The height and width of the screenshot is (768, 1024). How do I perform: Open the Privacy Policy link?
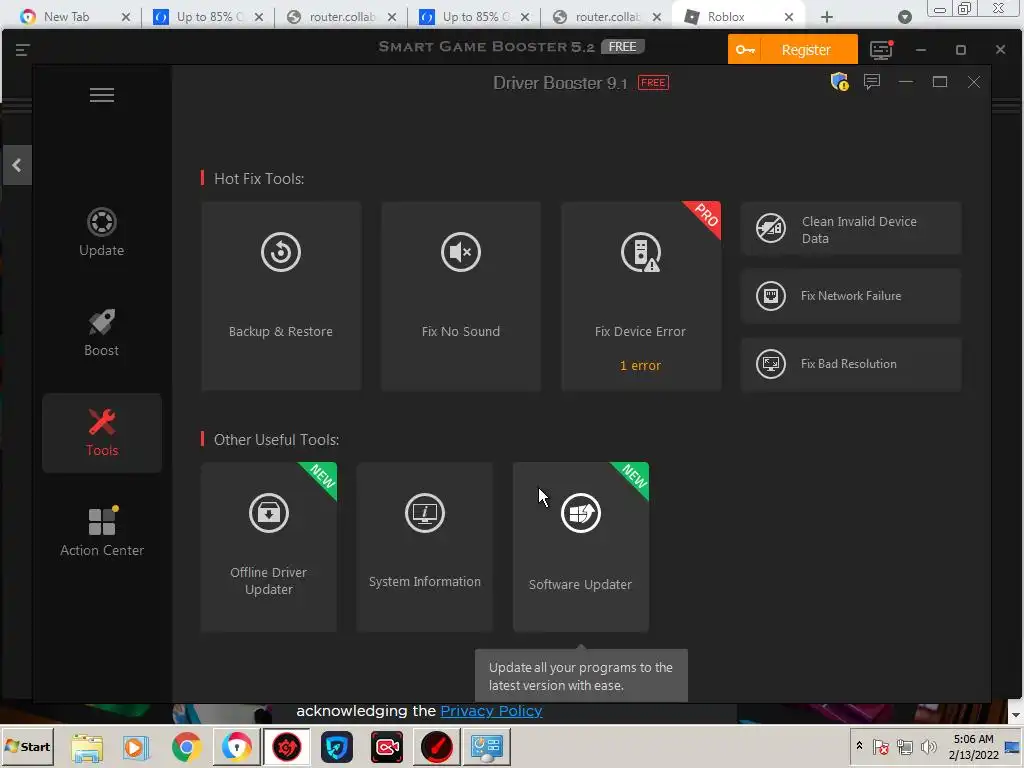[491, 711]
